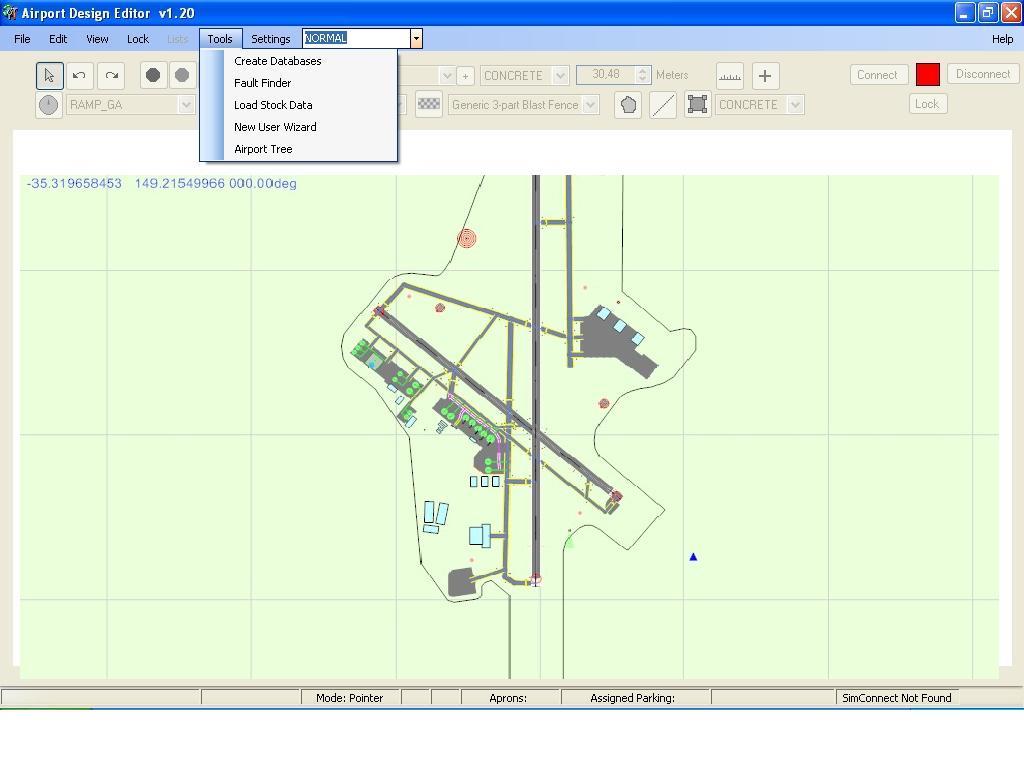1024x768 pixels.
Task: Choose Fault Finder from Tools menu
Action: [x=262, y=83]
